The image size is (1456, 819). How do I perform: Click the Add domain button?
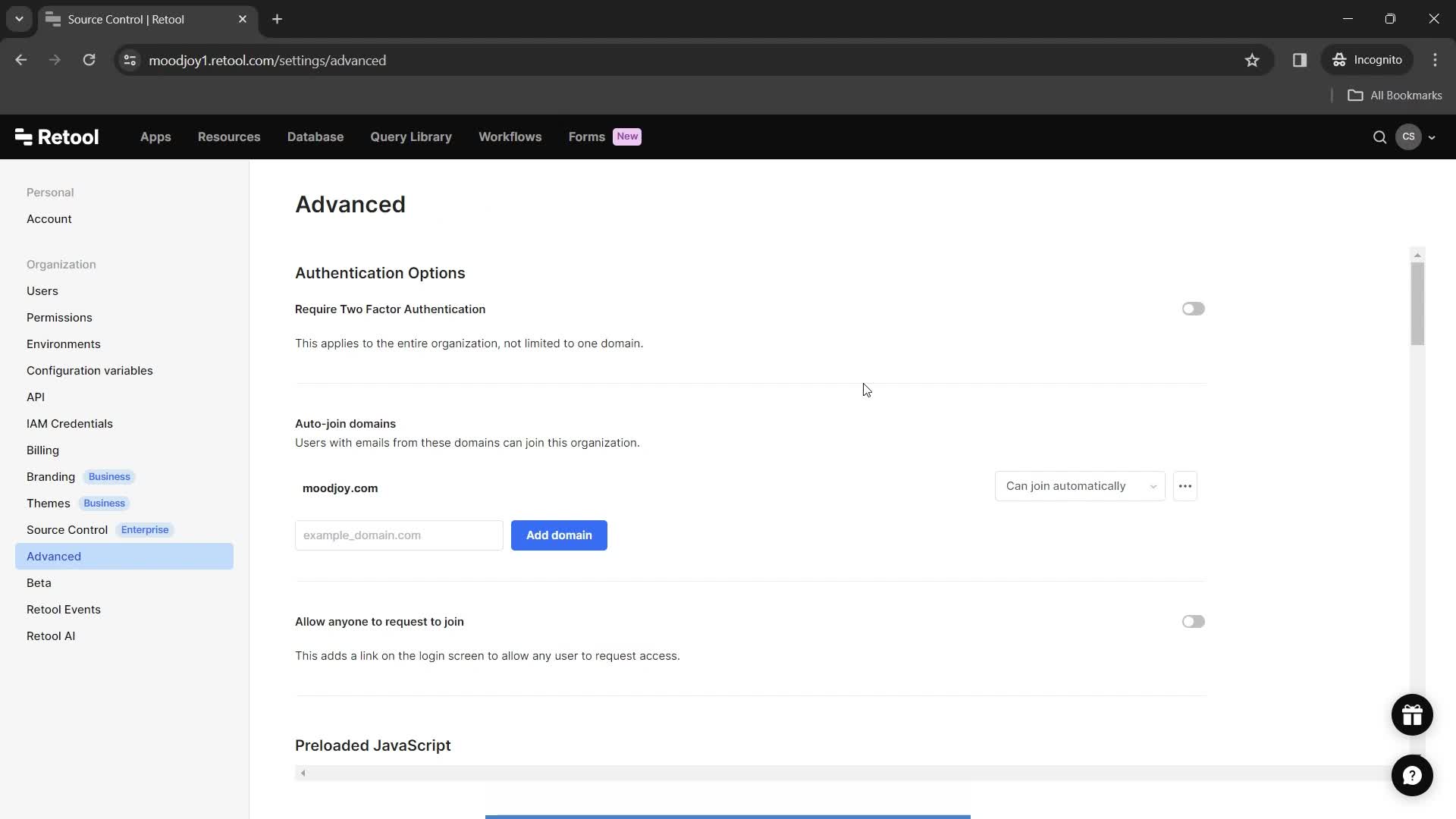pyautogui.click(x=559, y=535)
